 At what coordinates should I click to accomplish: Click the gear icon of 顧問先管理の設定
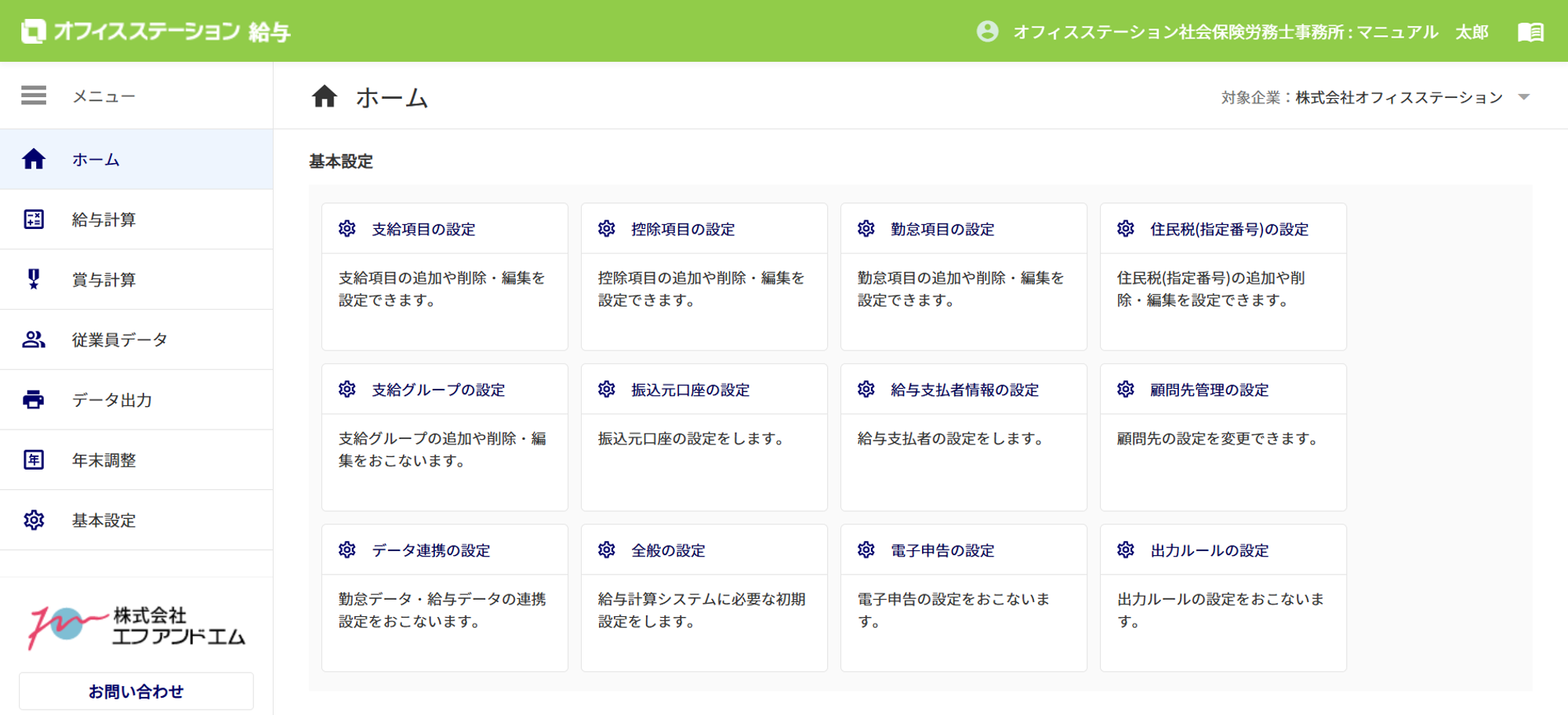[x=1126, y=389]
